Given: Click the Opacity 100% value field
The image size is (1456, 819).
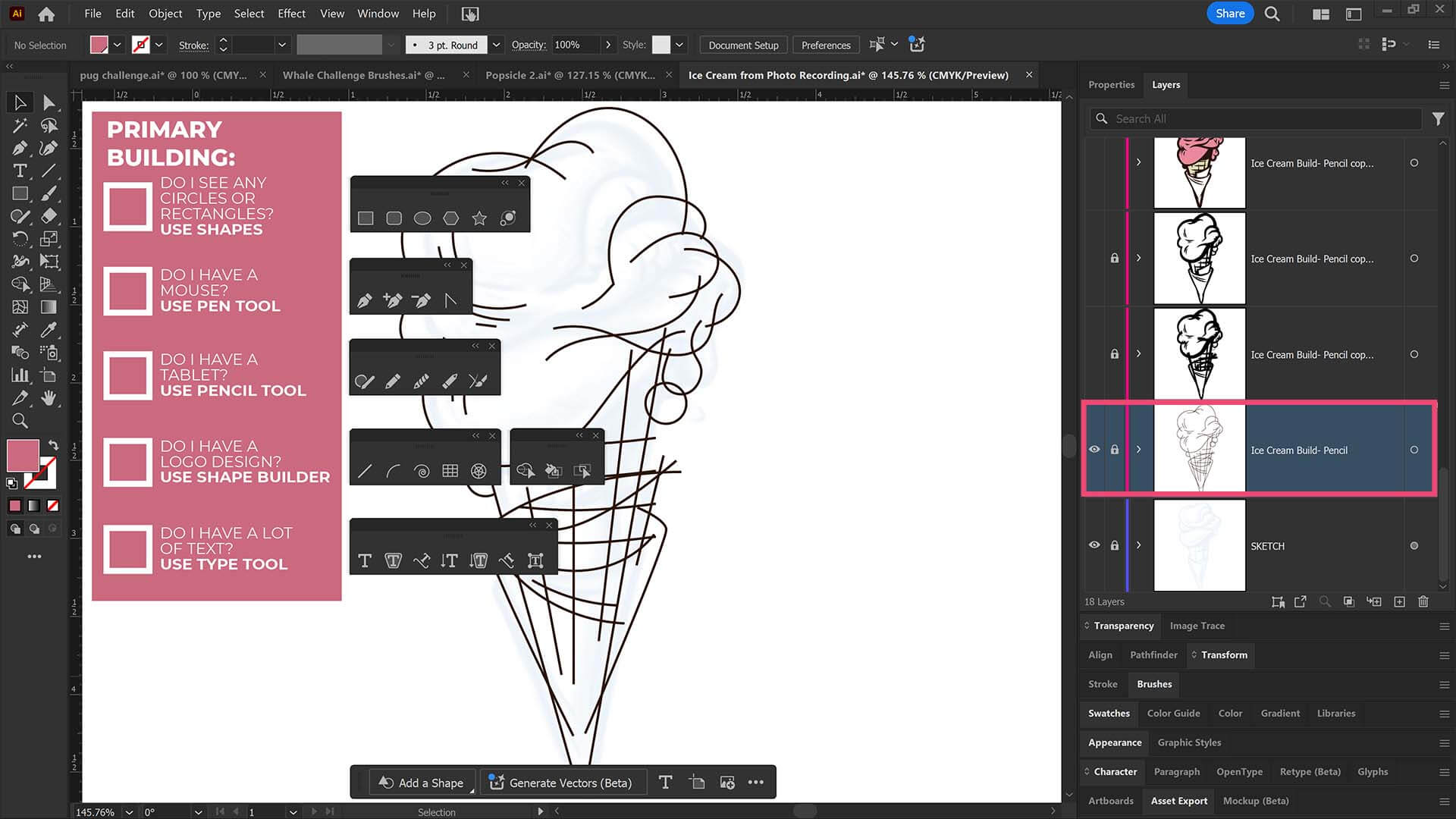Looking at the screenshot, I should click(x=575, y=45).
